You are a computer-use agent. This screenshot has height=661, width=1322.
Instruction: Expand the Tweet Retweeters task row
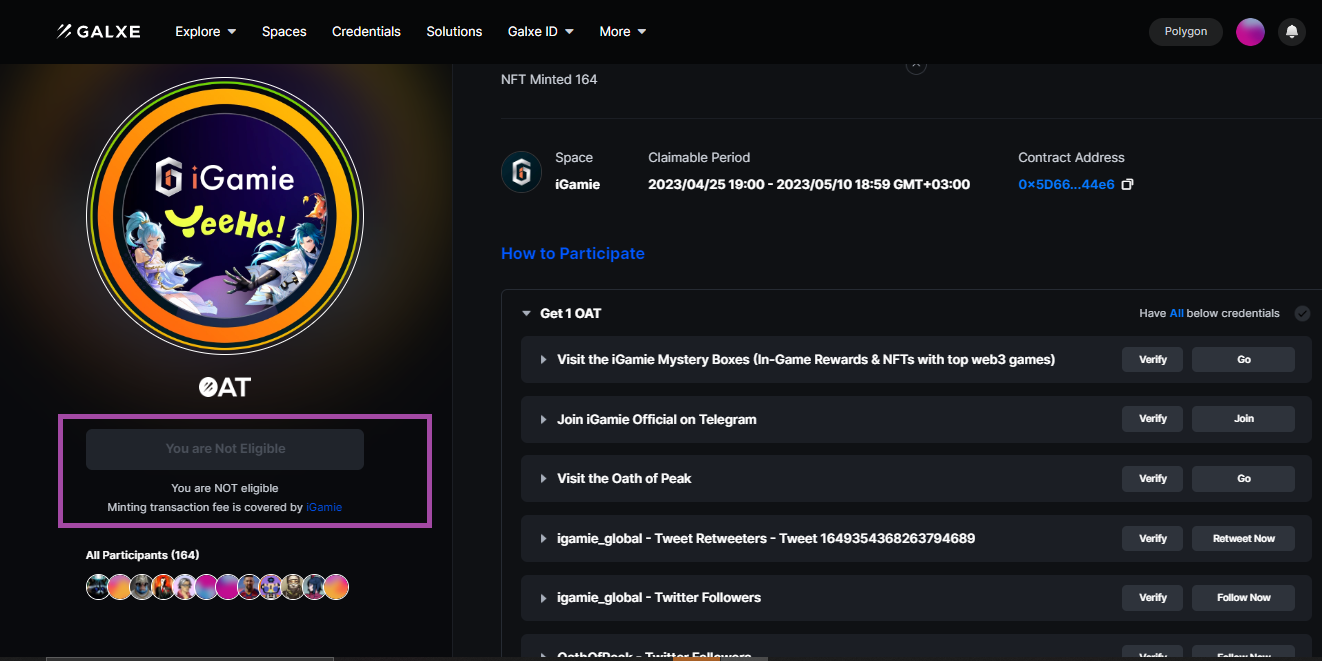(543, 538)
